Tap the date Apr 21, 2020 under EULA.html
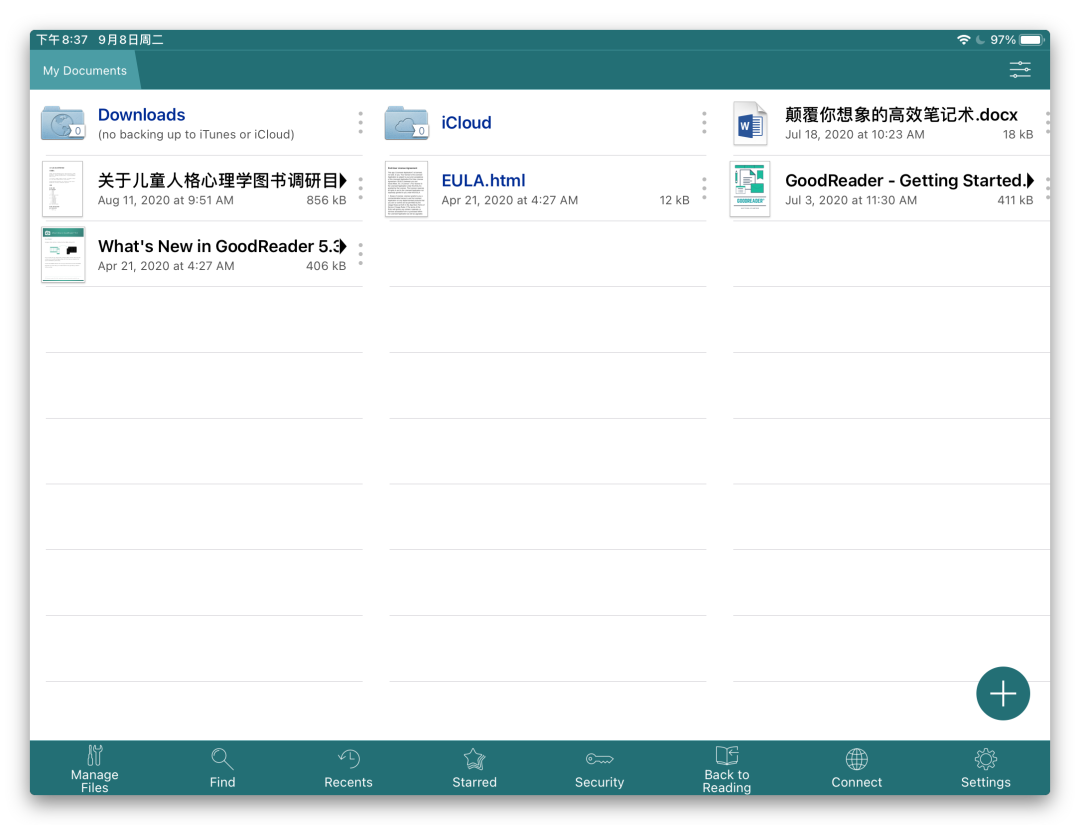The image size is (1080, 825). (510, 200)
